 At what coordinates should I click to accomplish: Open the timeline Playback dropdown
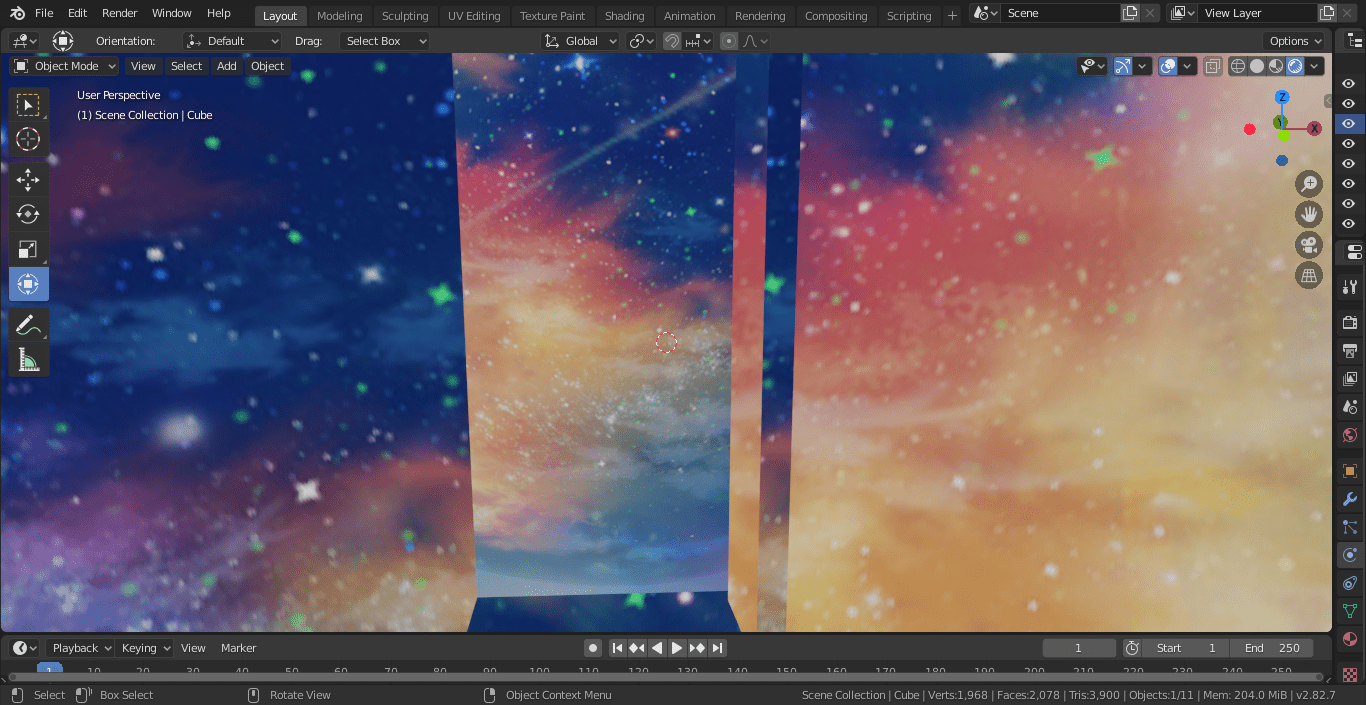point(81,648)
